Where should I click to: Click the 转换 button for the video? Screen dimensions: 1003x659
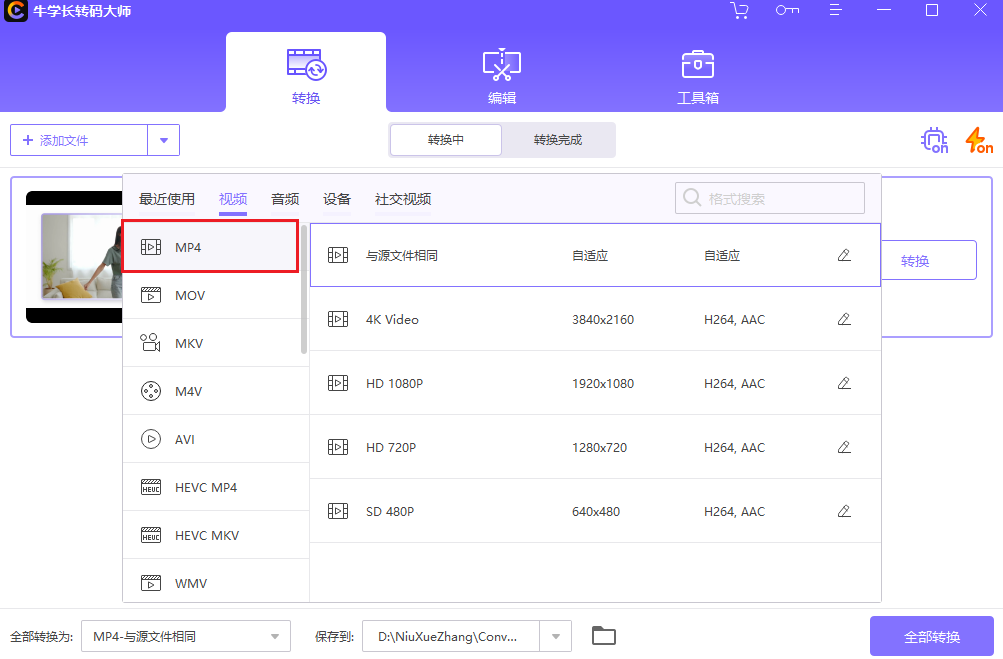pyautogui.click(x=929, y=260)
